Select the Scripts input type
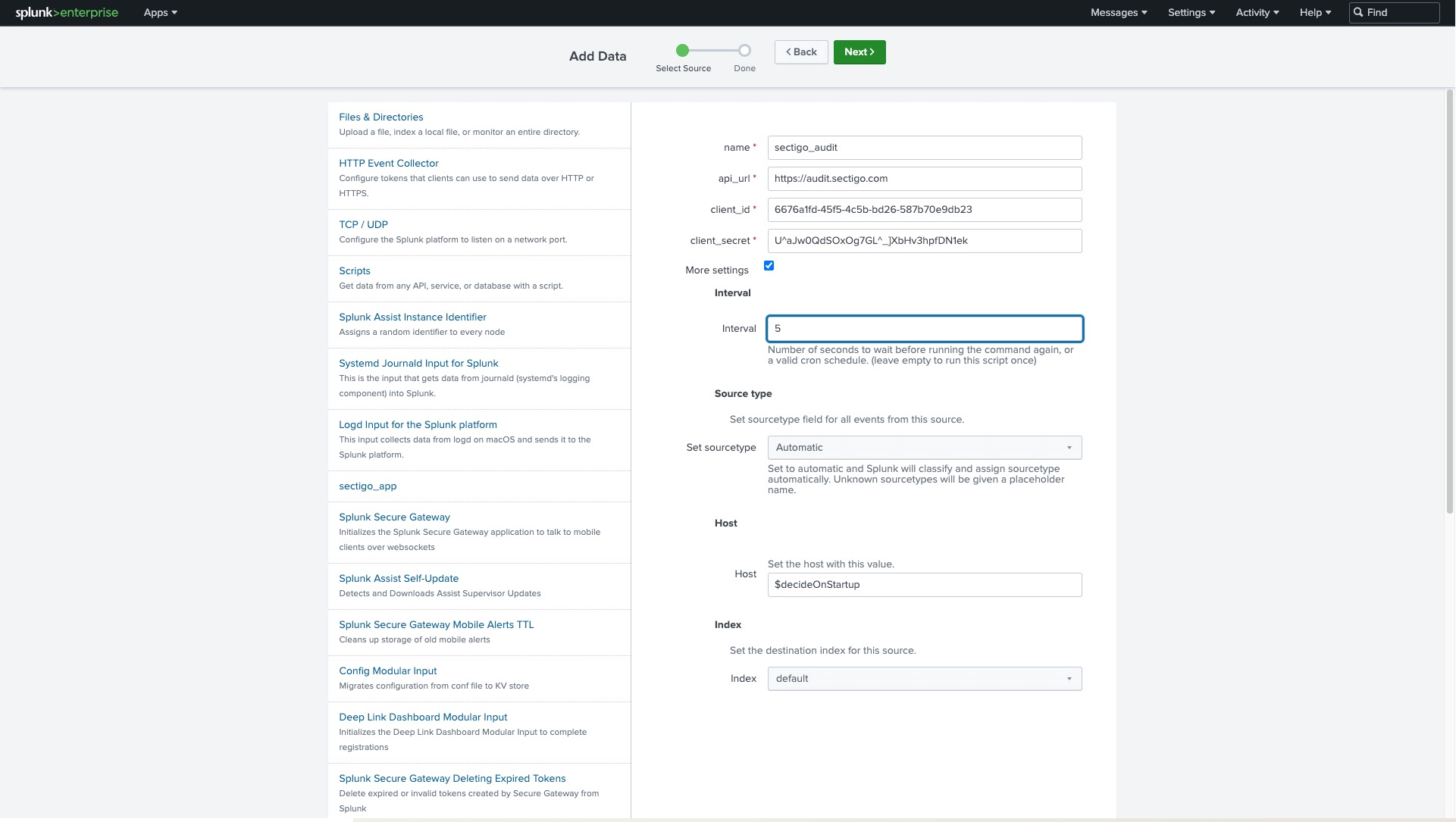Viewport: 1456px width, 822px height. (355, 270)
